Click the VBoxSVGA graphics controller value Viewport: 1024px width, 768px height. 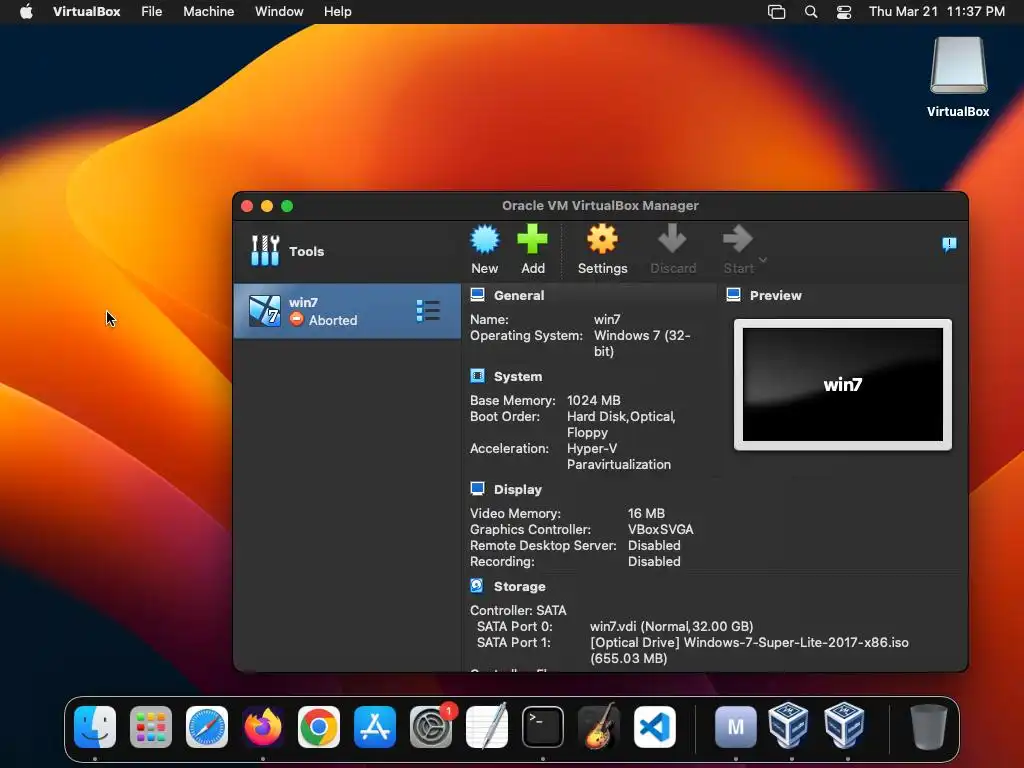coord(660,530)
